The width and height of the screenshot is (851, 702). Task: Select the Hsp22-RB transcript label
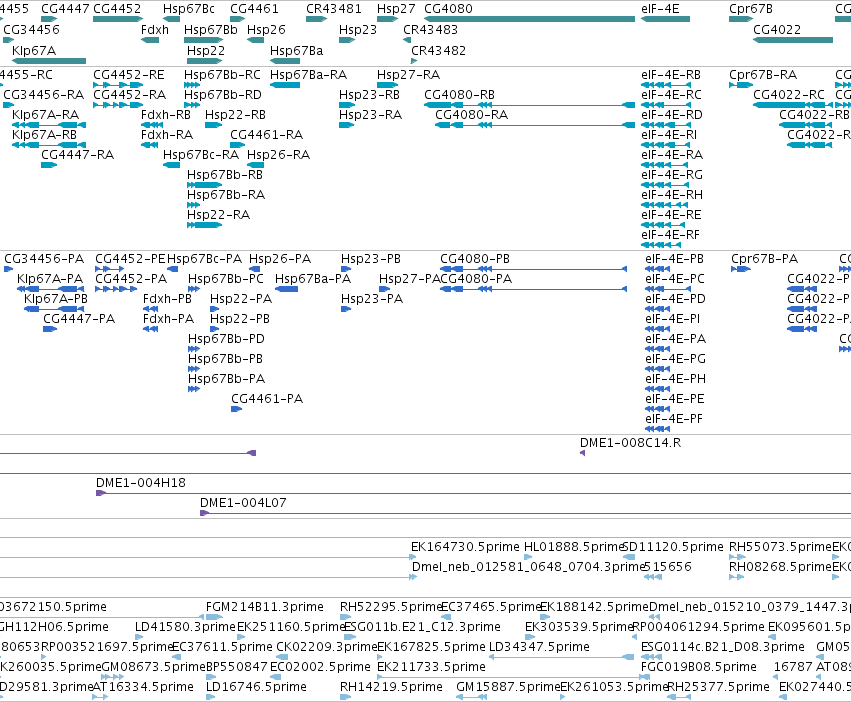235,115
